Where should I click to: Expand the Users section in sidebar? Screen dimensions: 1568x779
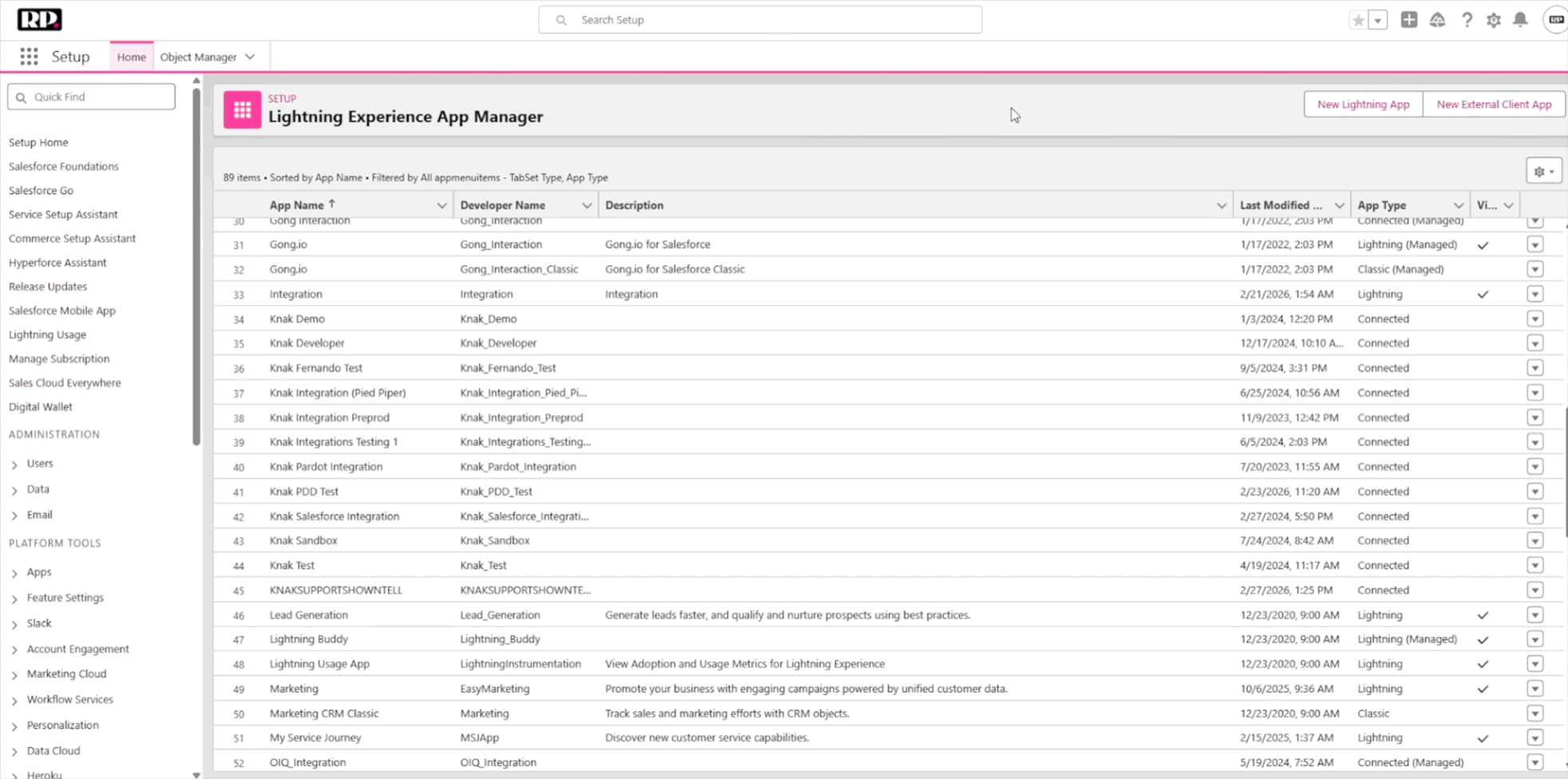(14, 464)
